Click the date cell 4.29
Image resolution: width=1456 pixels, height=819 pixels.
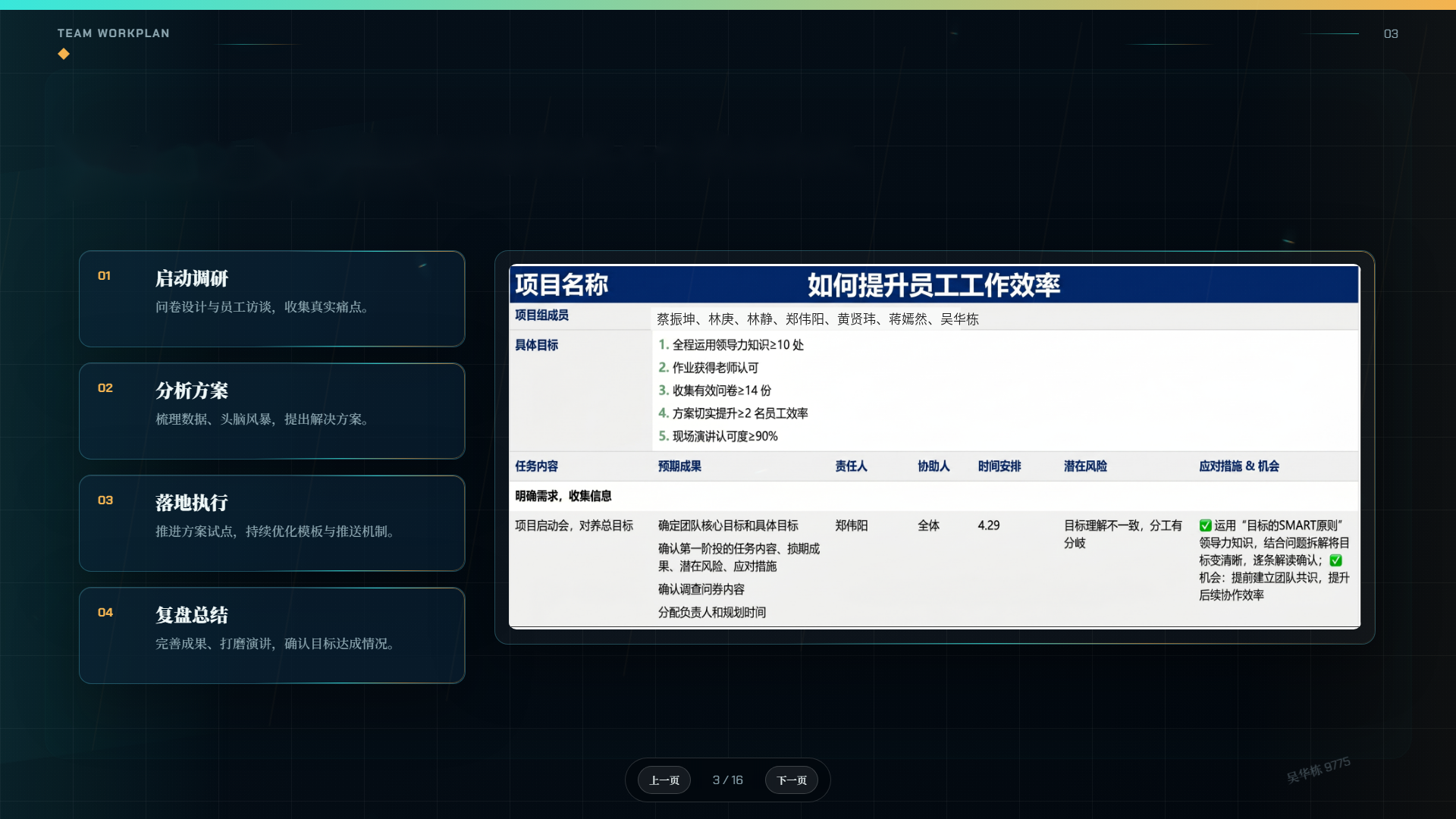tap(989, 526)
